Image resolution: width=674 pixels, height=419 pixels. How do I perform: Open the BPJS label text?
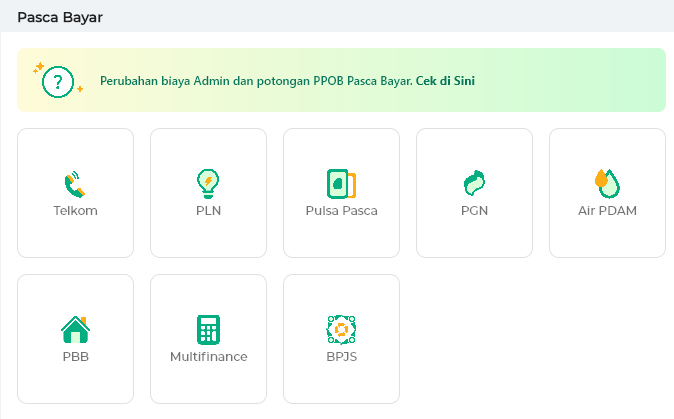coord(341,357)
